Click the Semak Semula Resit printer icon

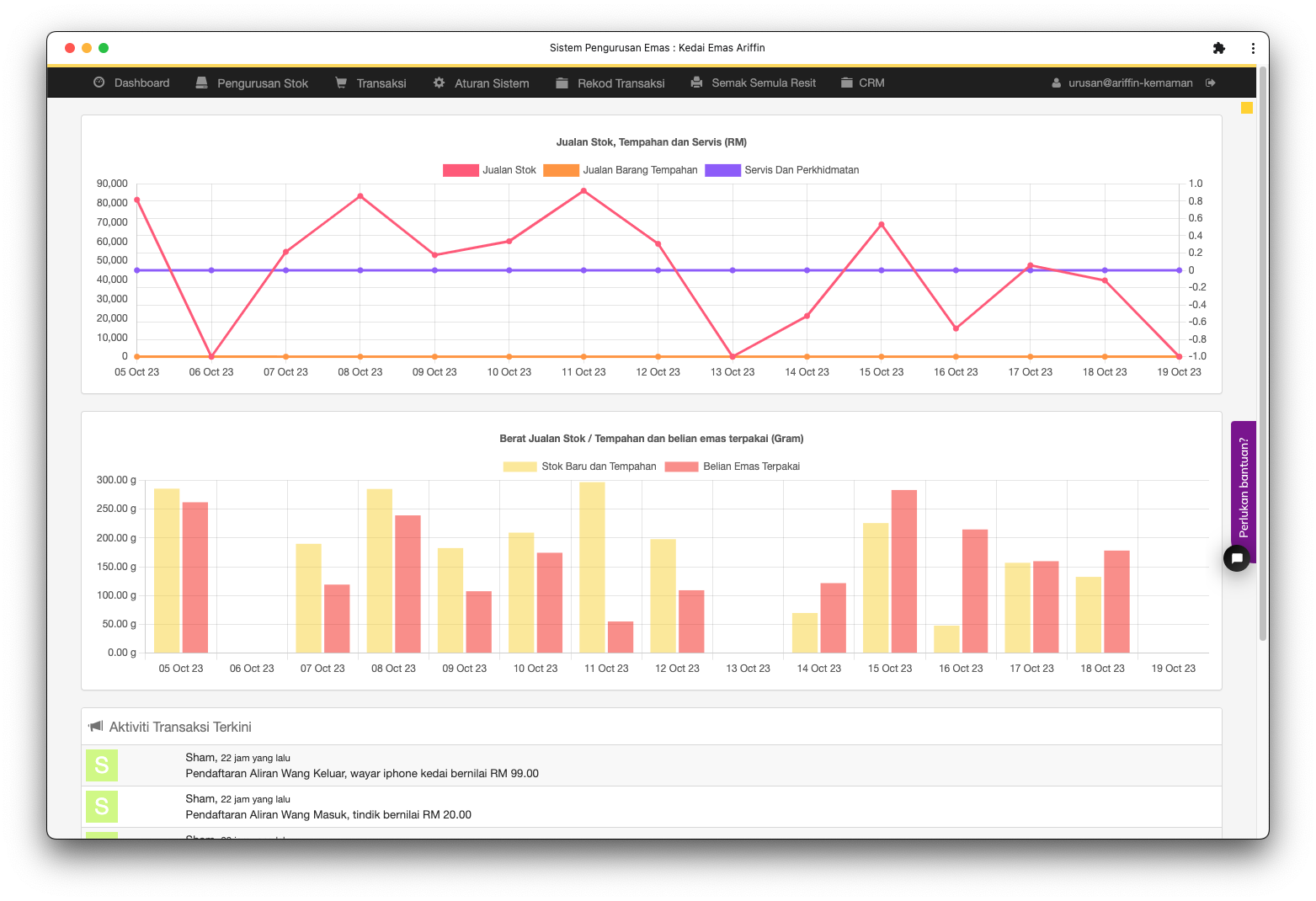point(696,83)
